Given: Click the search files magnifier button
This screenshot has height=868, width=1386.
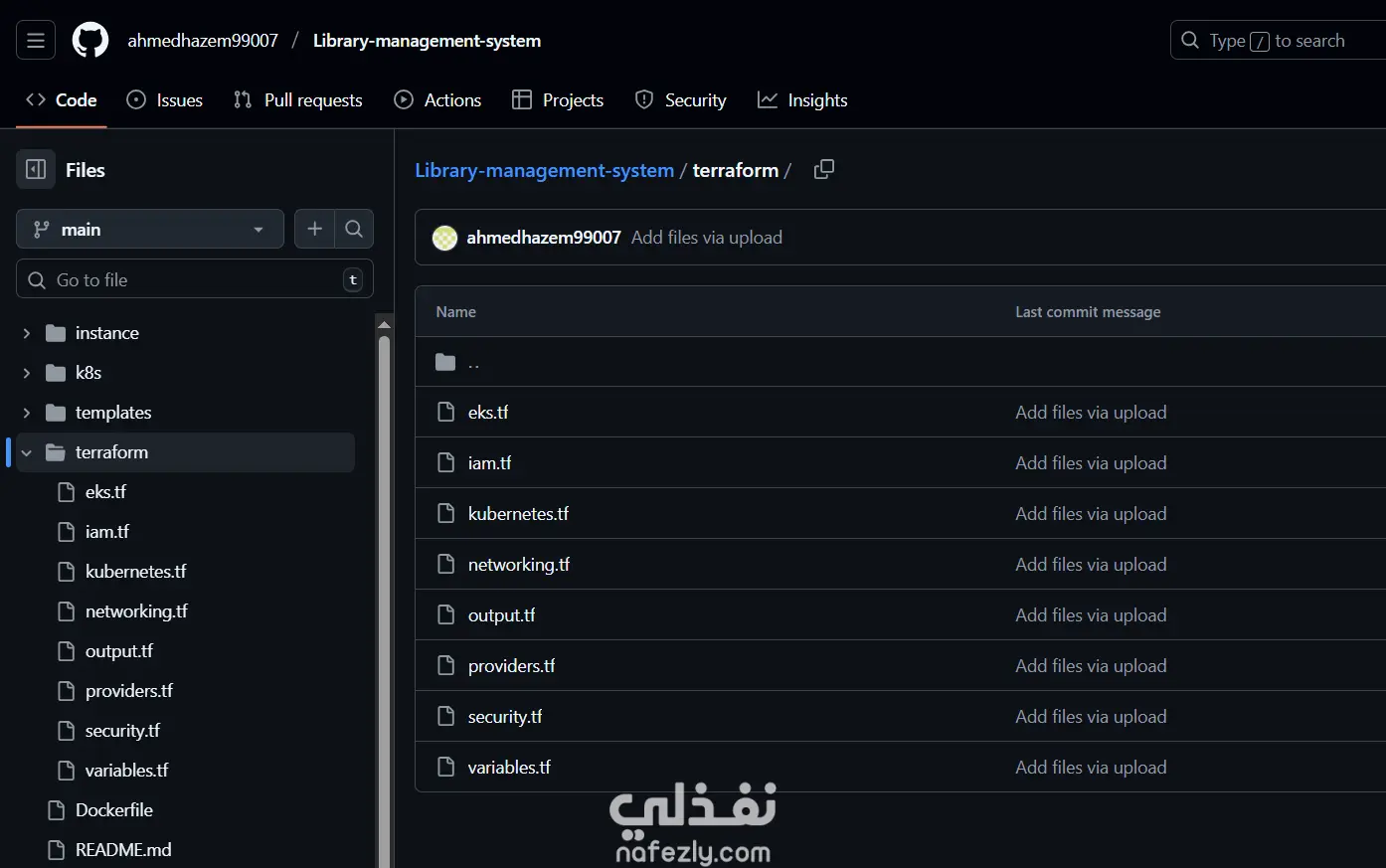Looking at the screenshot, I should pos(354,229).
